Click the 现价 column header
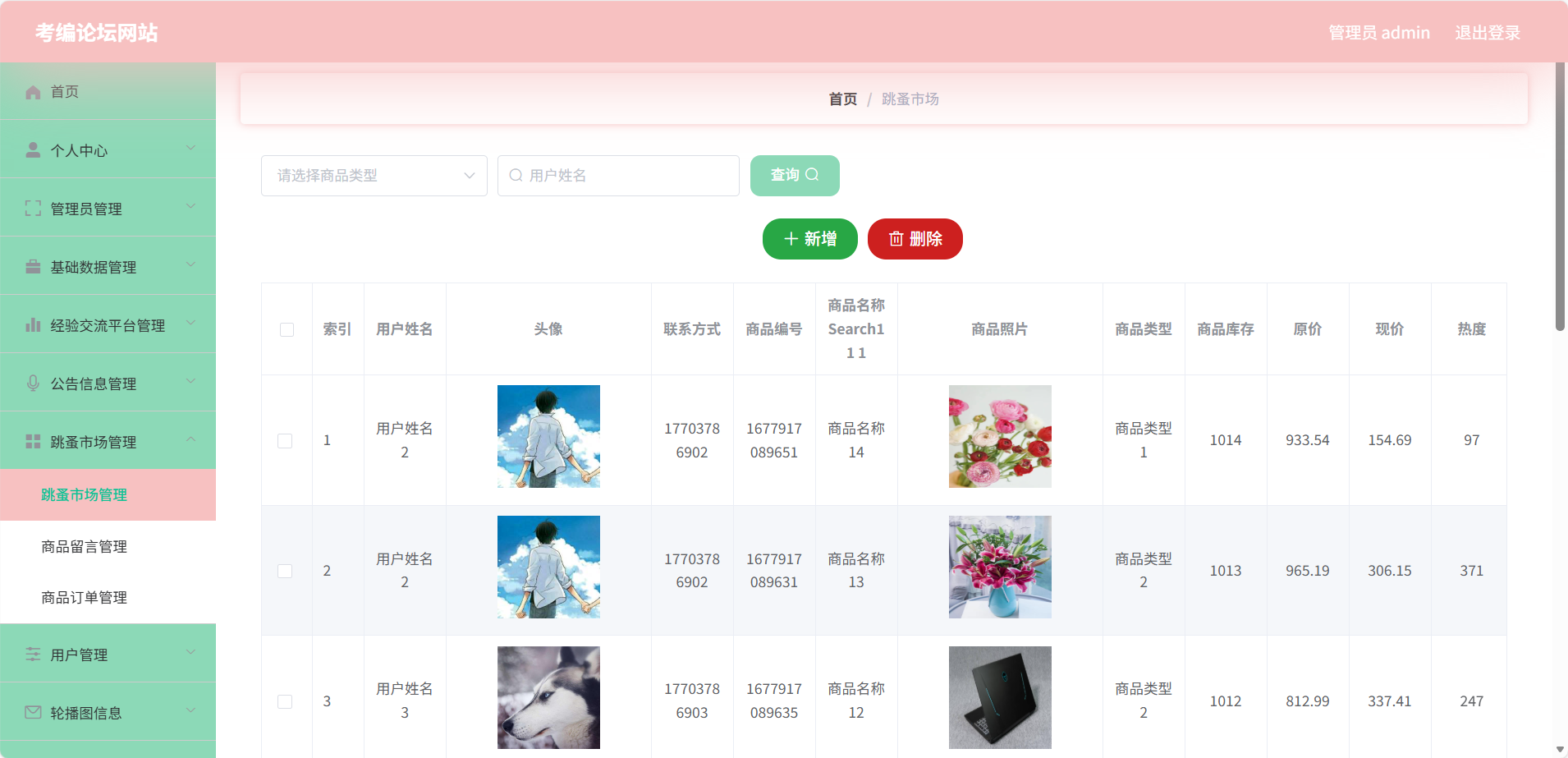The height and width of the screenshot is (758, 1568). pyautogui.click(x=1390, y=329)
